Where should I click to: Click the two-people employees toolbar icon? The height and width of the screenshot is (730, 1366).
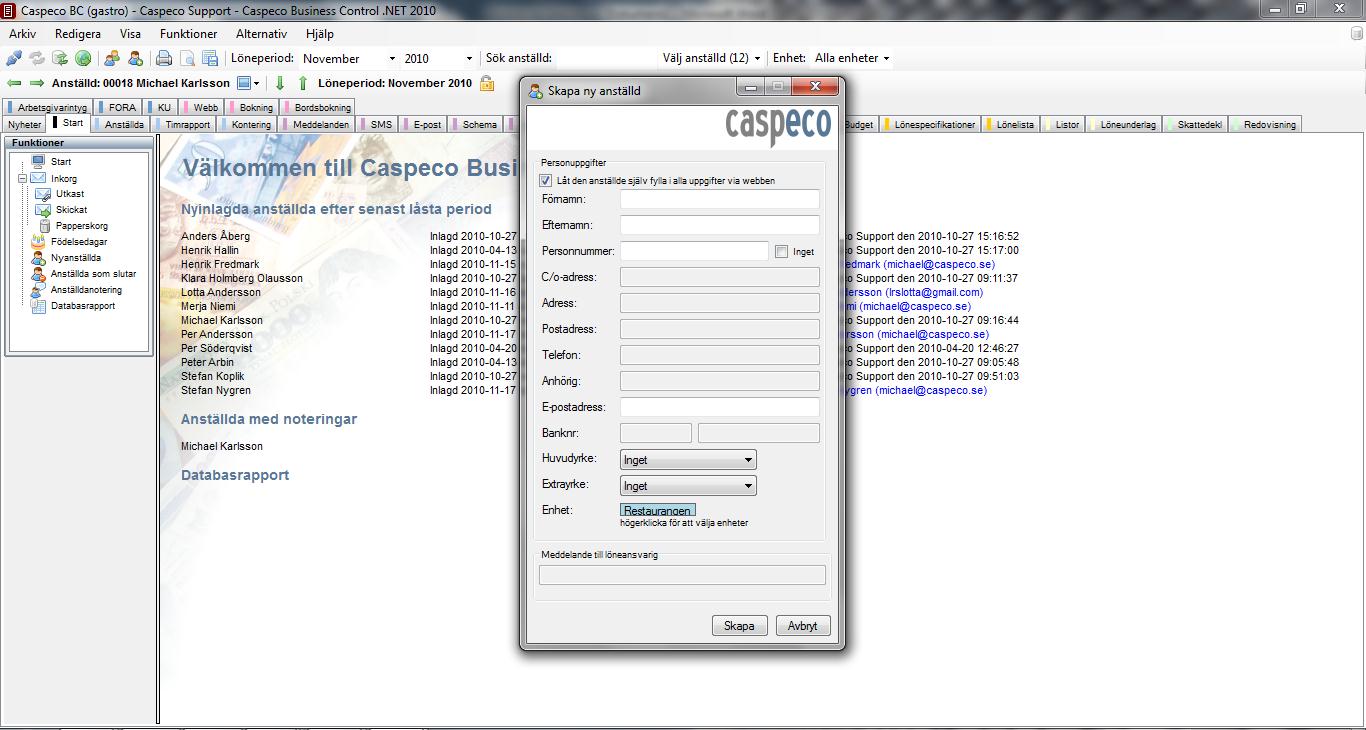[112, 58]
